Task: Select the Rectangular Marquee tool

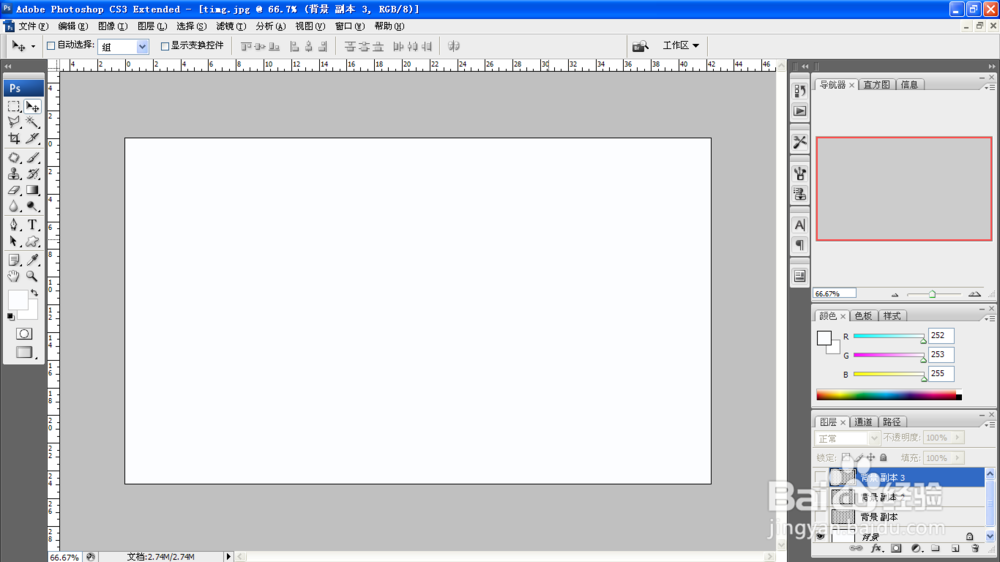Action: click(x=14, y=107)
